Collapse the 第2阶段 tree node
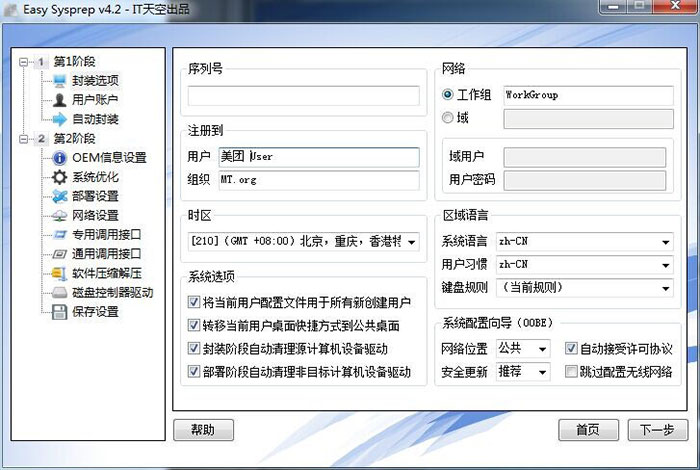Image resolution: width=700 pixels, height=470 pixels. point(24,139)
